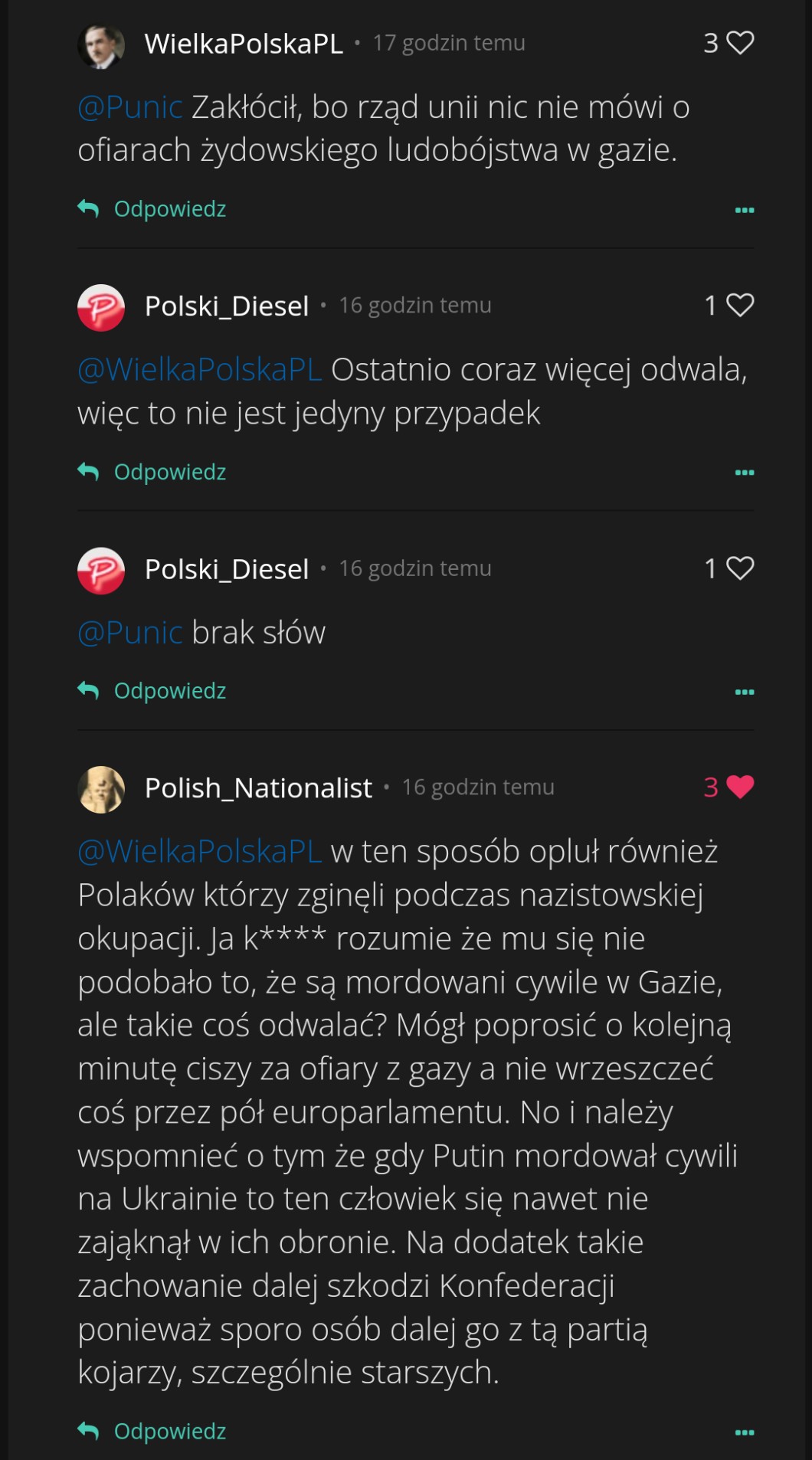Image resolution: width=812 pixels, height=1460 pixels.
Task: Open more options on Polish_Nationalist's comment
Action: (745, 1432)
